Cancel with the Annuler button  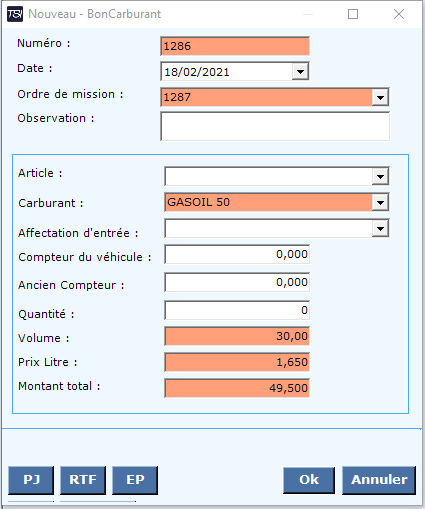point(379,480)
